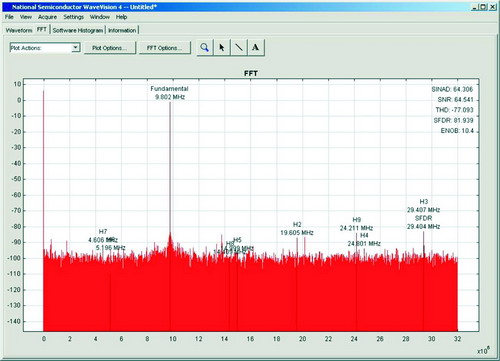The height and width of the screenshot is (361, 500).
Task: Click the FFT Options button
Action: click(x=165, y=48)
